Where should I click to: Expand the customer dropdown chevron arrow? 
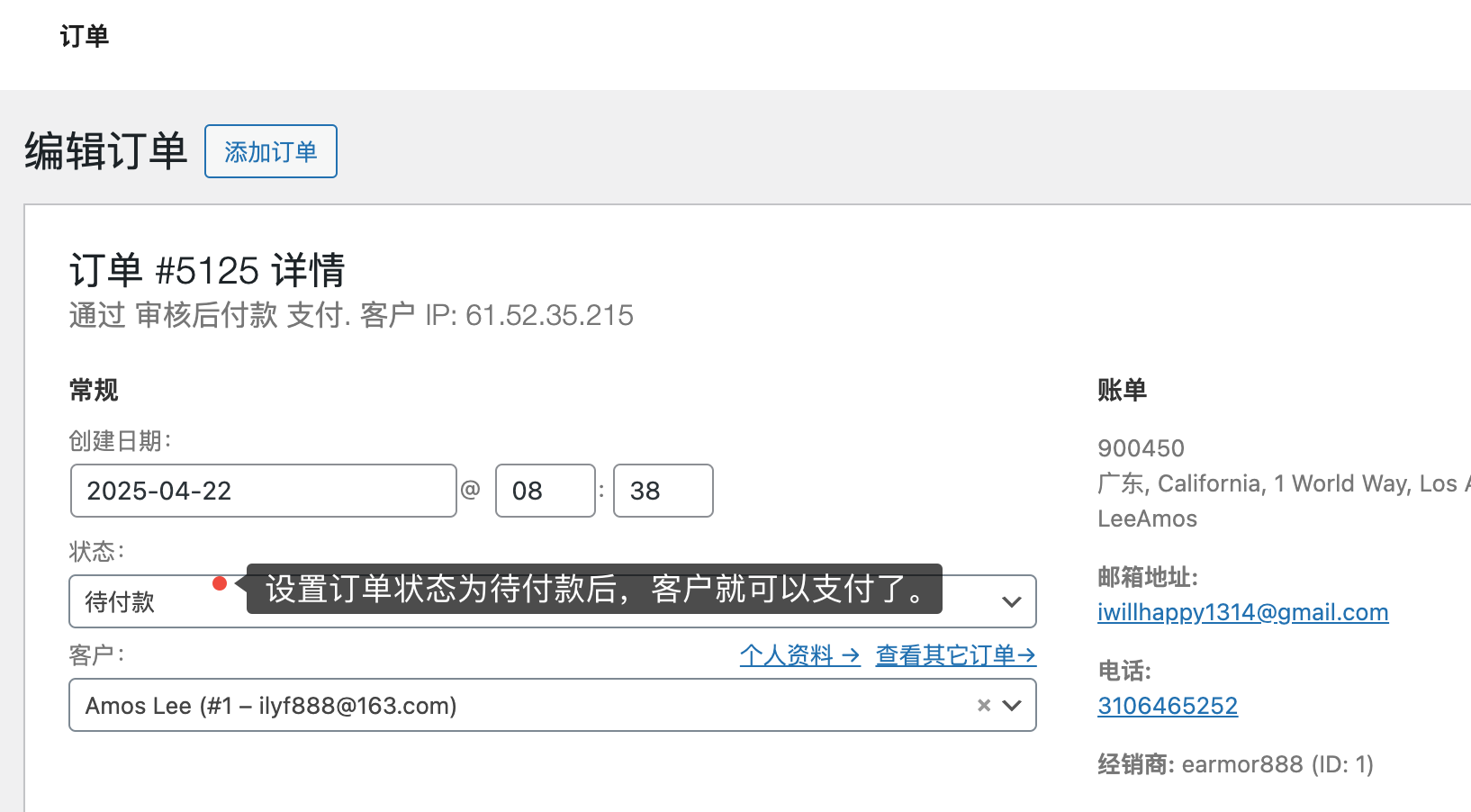coord(1012,706)
